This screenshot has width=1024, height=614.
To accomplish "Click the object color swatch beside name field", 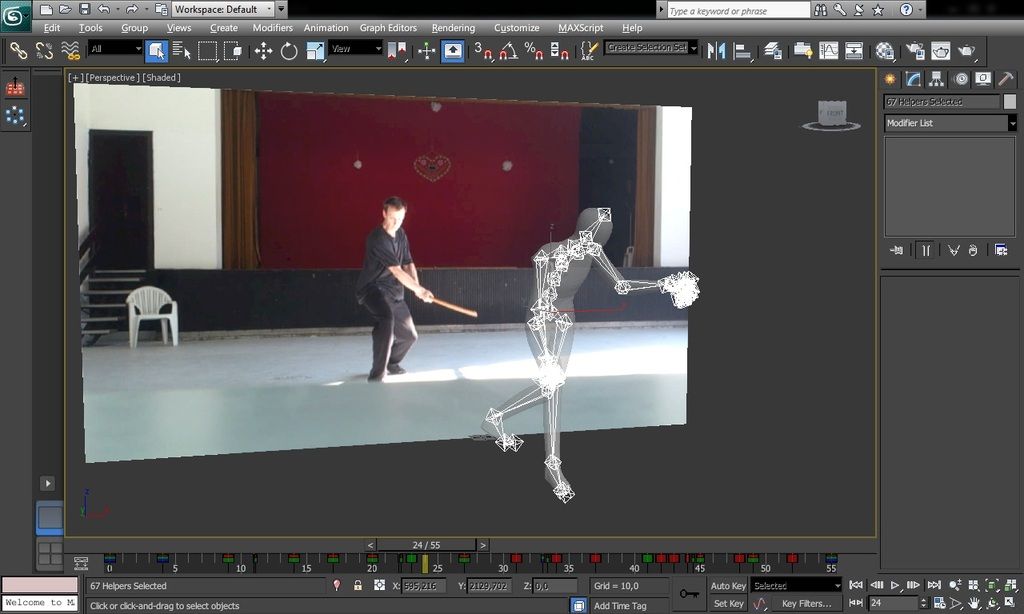I will click(x=1008, y=102).
